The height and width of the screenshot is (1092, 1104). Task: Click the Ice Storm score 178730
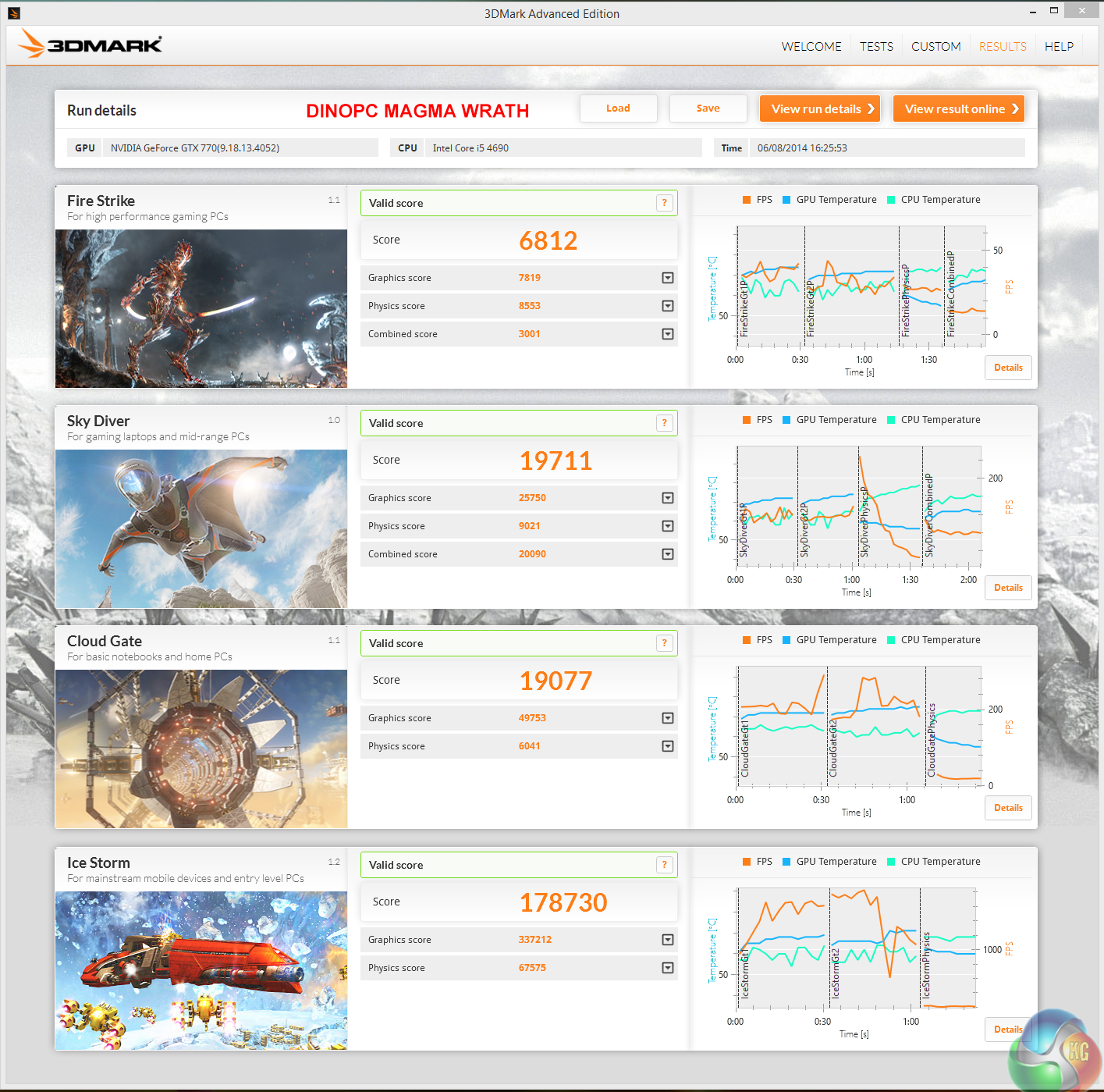(563, 902)
